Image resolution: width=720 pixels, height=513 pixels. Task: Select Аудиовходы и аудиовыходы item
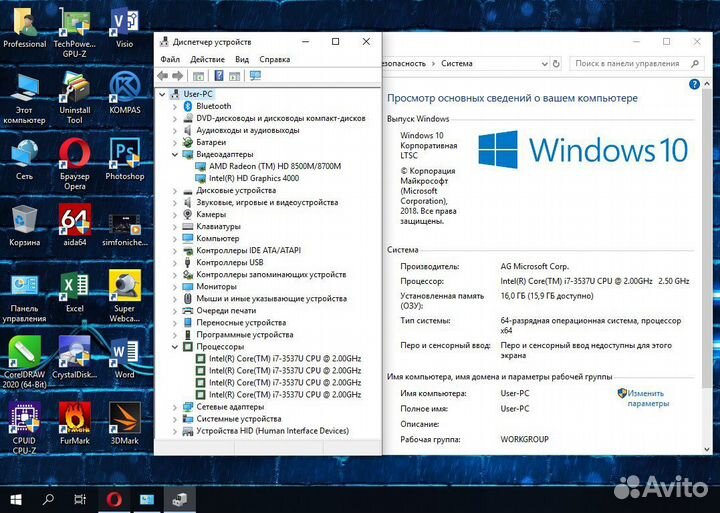(x=248, y=130)
